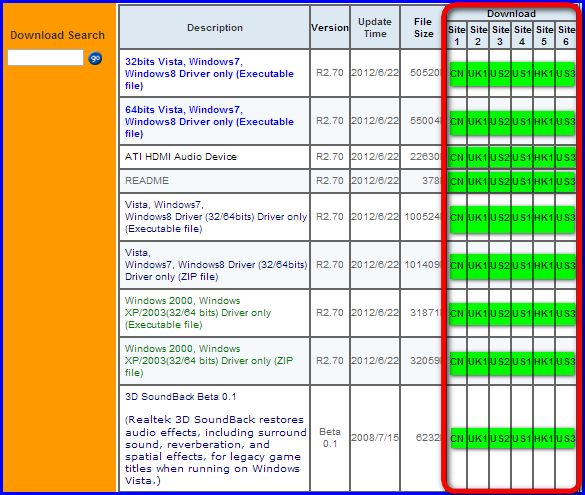Click the Windows 2000, XP/2003 ZIP file description

pyautogui.click(x=209, y=361)
